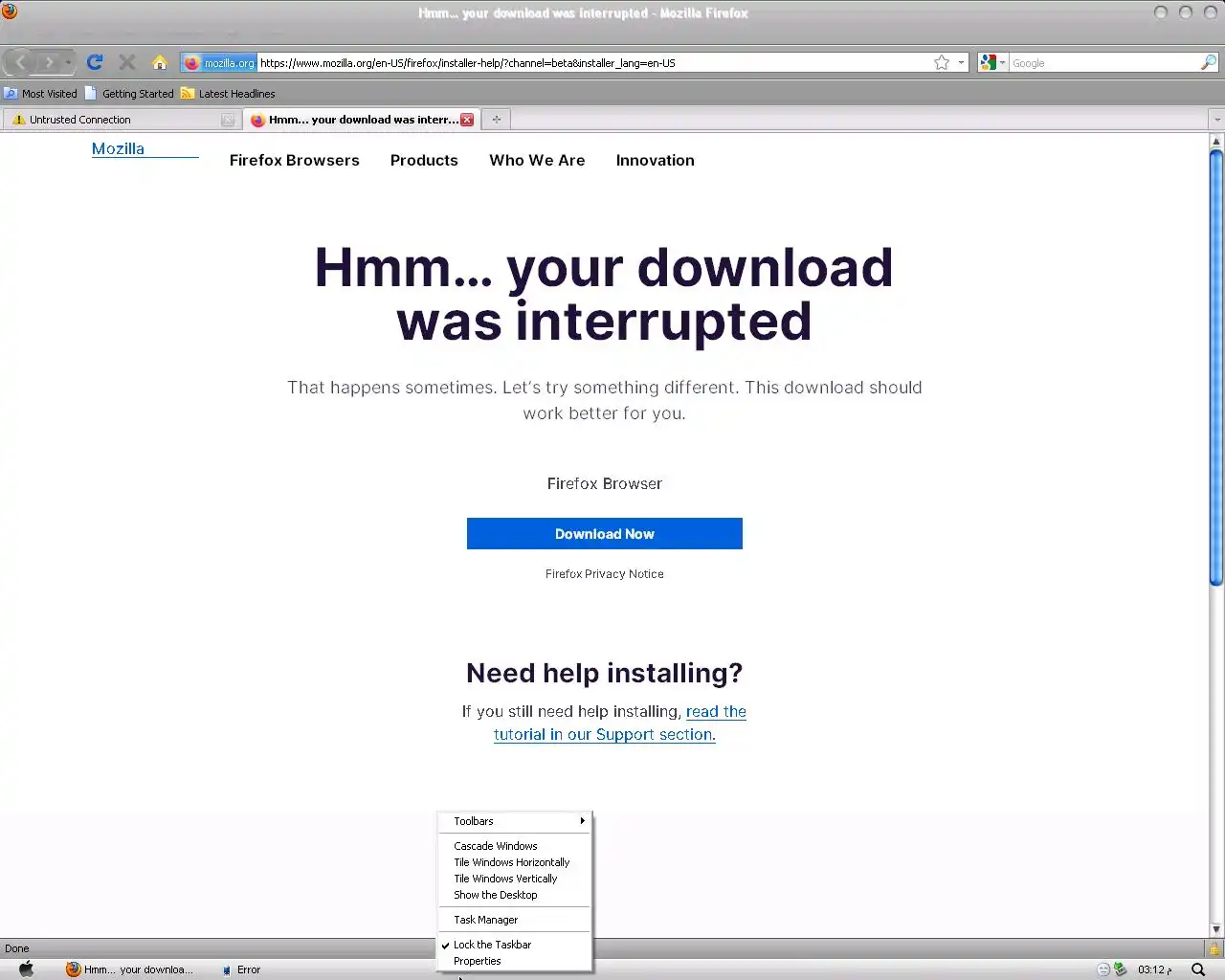Image resolution: width=1225 pixels, height=980 pixels.
Task: Click the smiley face system tray icon
Action: [x=1102, y=969]
